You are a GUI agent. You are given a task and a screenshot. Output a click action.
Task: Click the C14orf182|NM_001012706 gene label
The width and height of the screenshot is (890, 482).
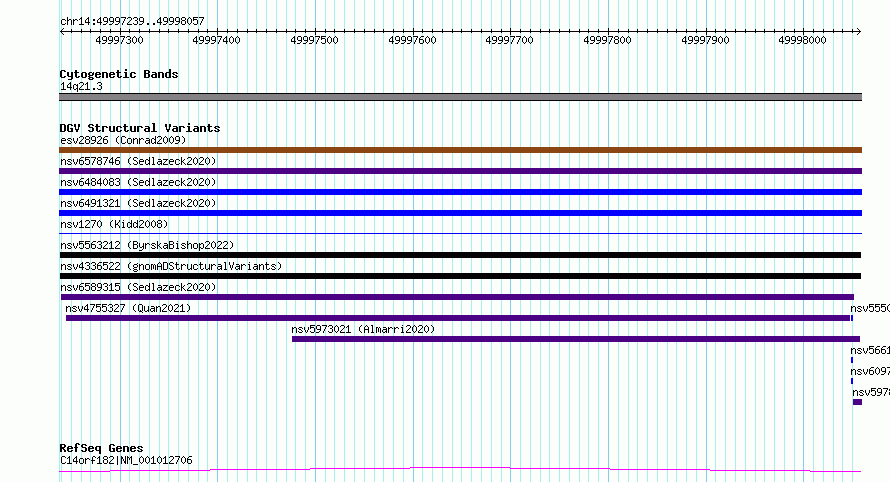click(126, 460)
